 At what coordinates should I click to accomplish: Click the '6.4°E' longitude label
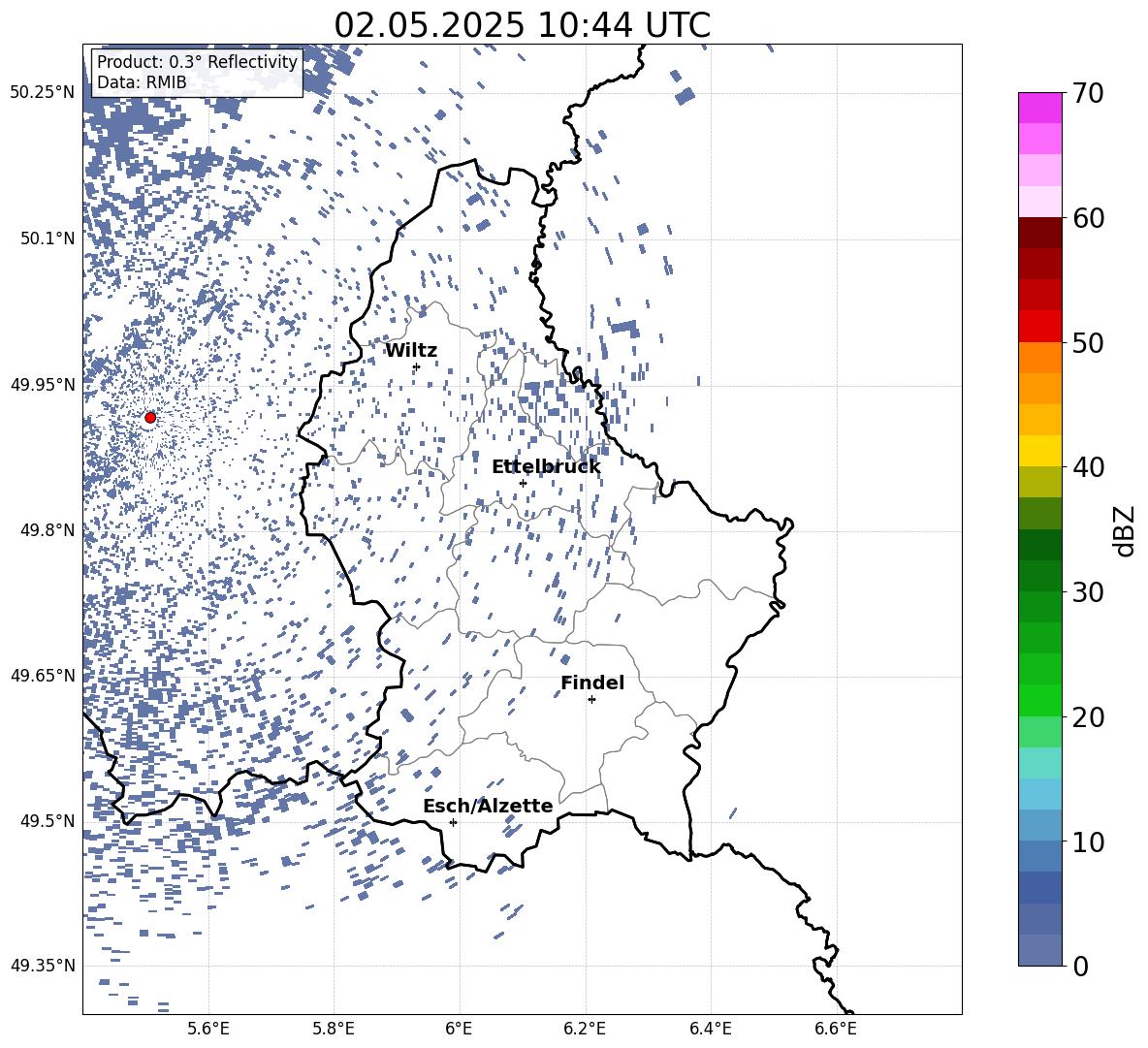click(x=710, y=1029)
